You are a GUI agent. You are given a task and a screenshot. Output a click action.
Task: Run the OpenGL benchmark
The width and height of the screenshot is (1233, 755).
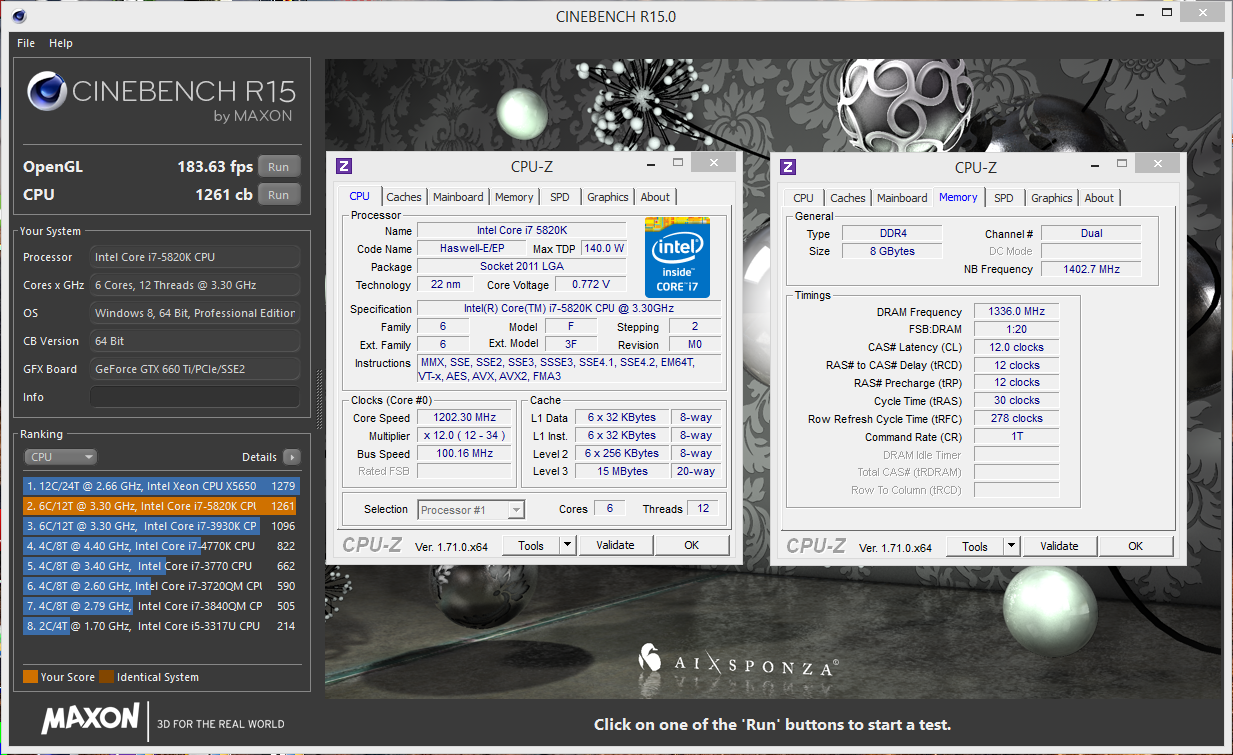tap(279, 167)
